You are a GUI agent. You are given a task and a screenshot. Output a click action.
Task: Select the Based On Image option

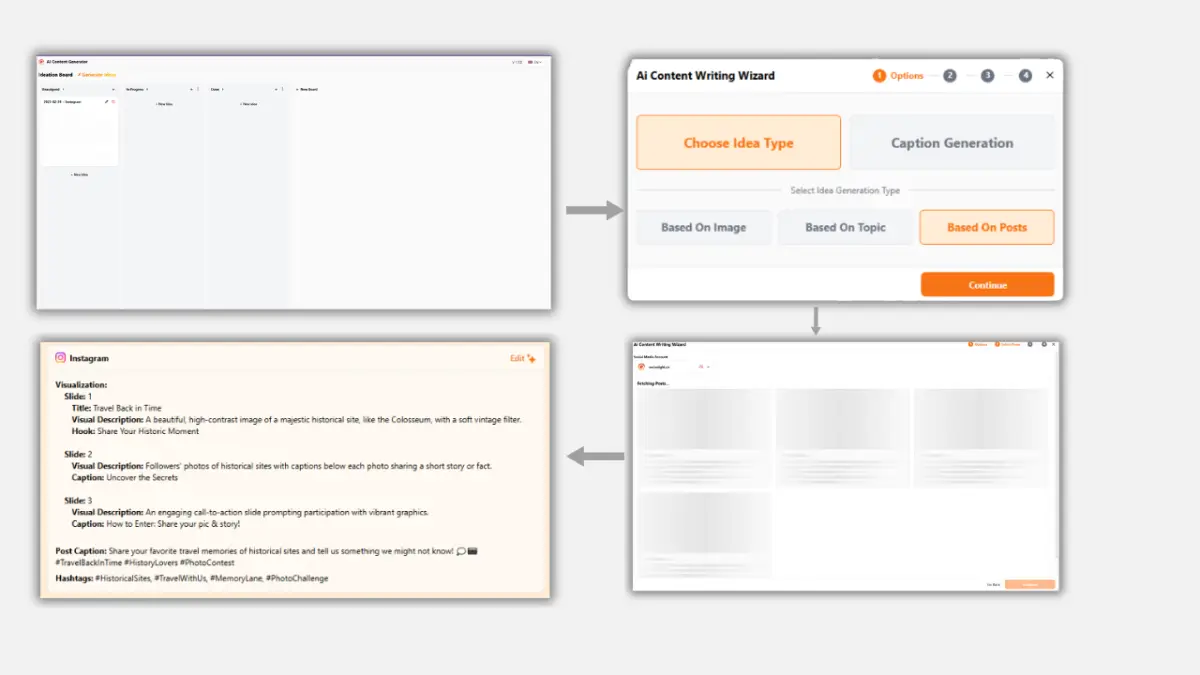point(703,227)
